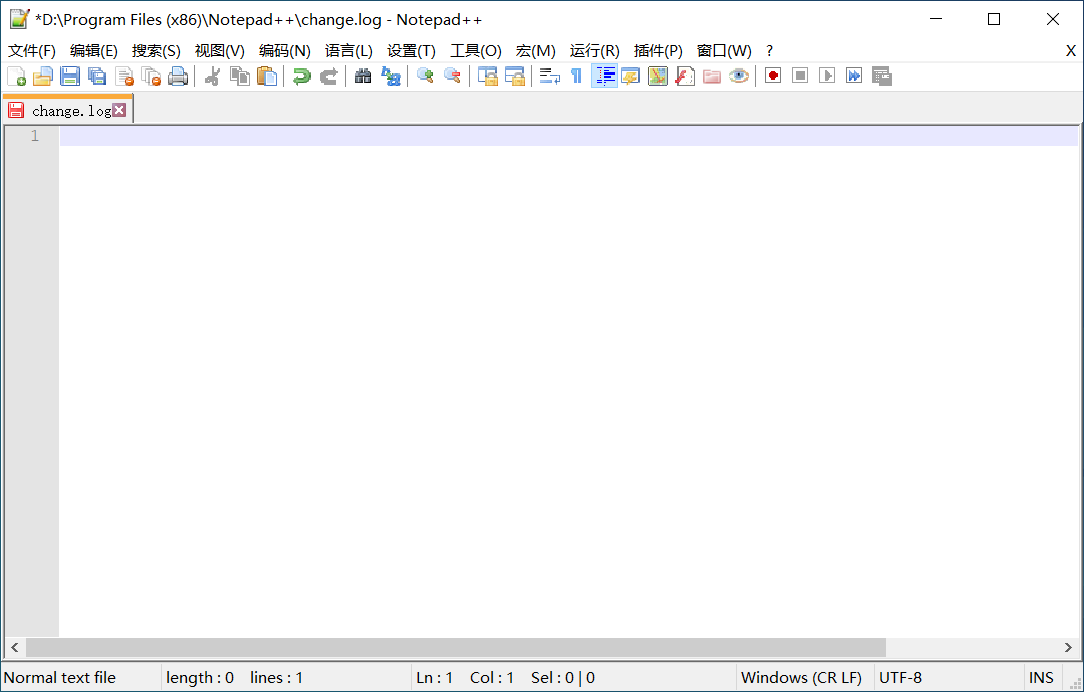Start macro recording with red dot

[773, 76]
